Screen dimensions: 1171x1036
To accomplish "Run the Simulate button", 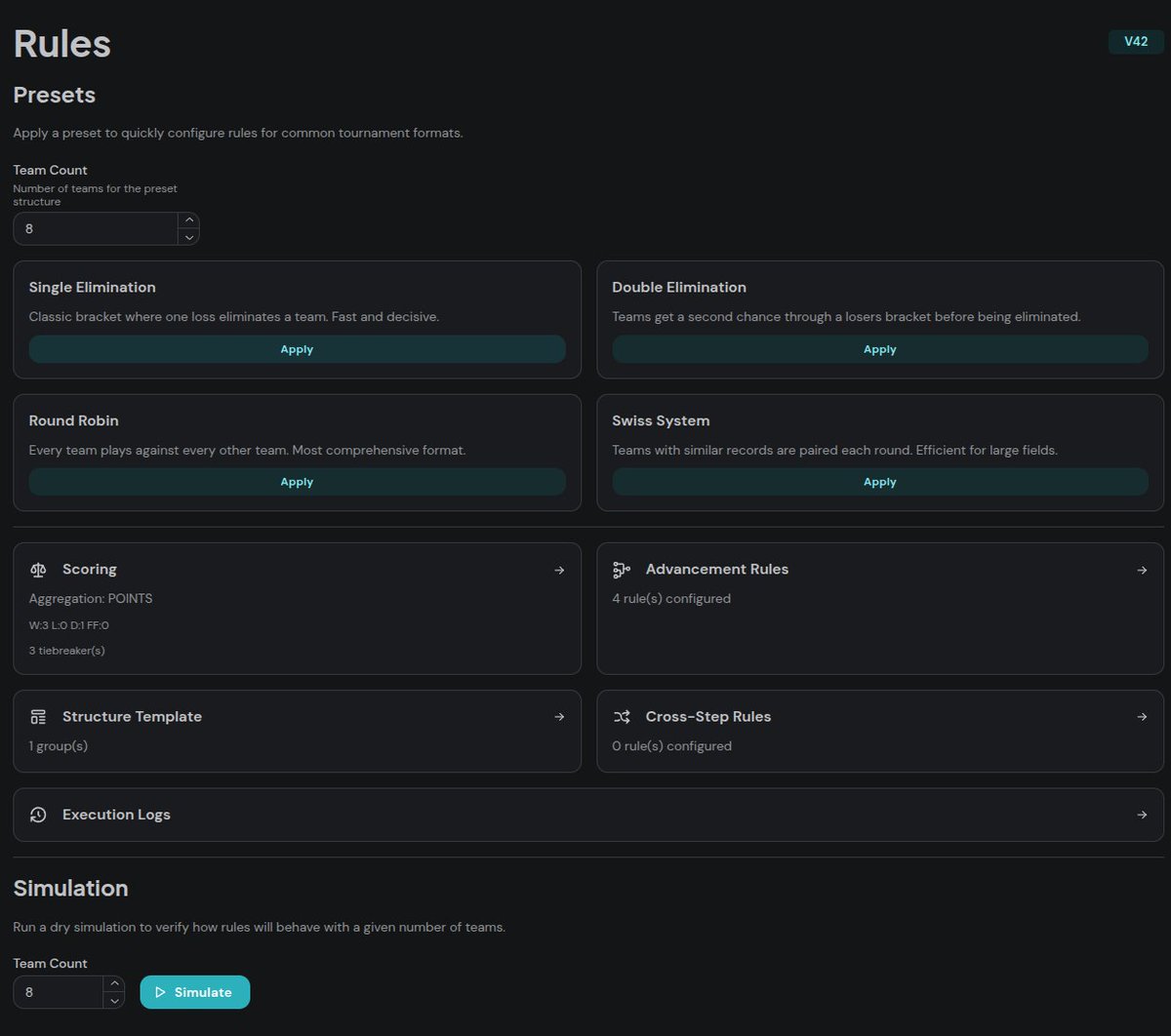I will [x=195, y=992].
